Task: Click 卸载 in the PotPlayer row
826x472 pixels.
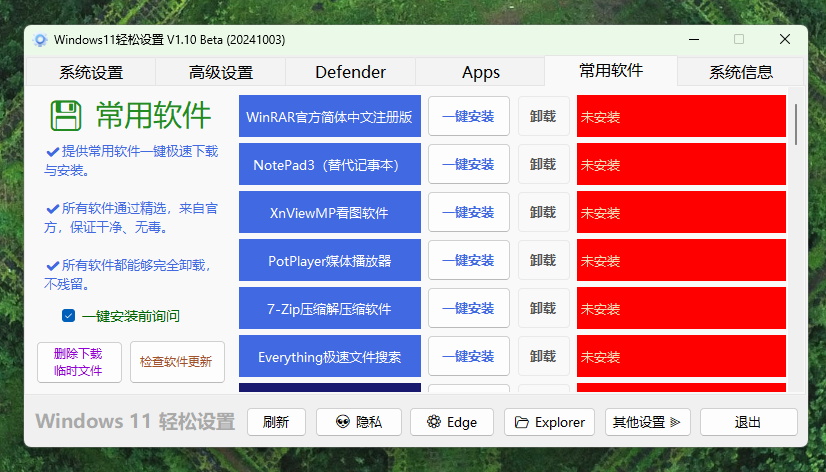Action: pos(543,260)
